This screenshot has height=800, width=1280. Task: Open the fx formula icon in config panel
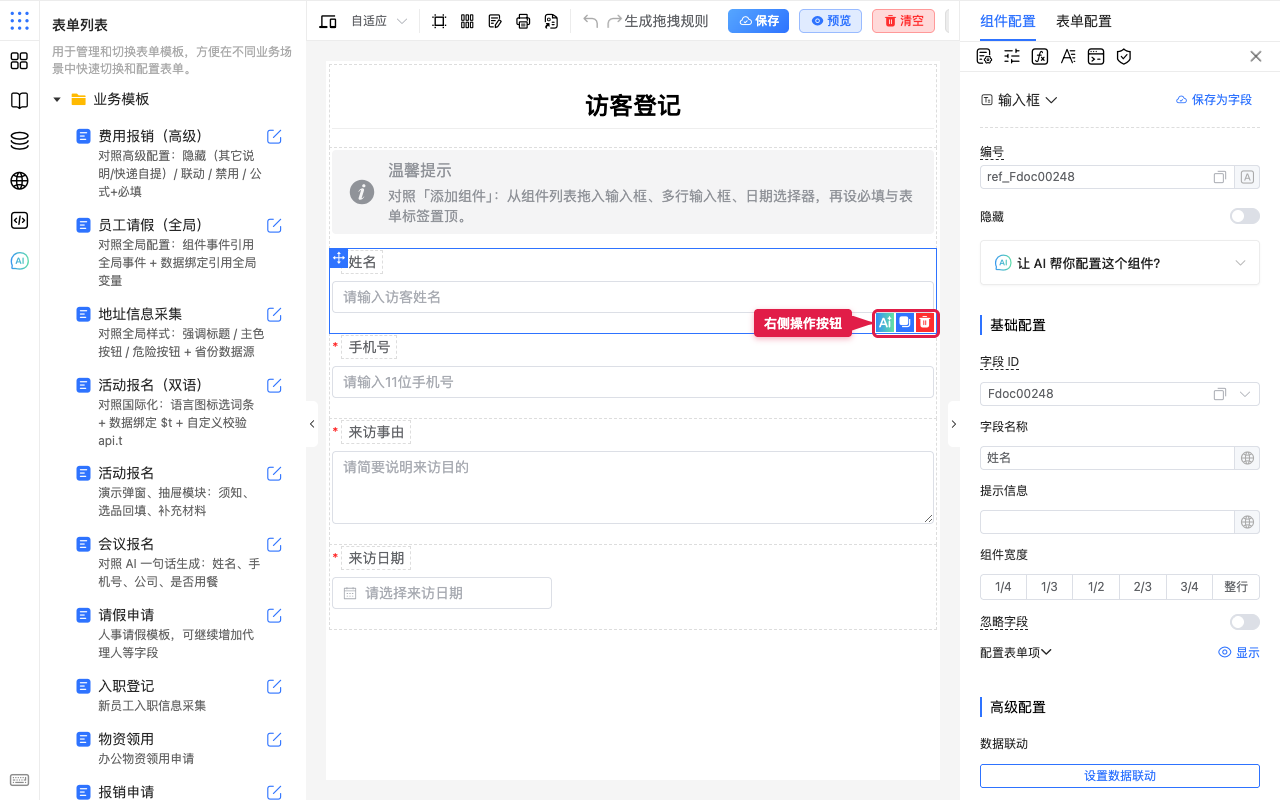coord(1040,57)
